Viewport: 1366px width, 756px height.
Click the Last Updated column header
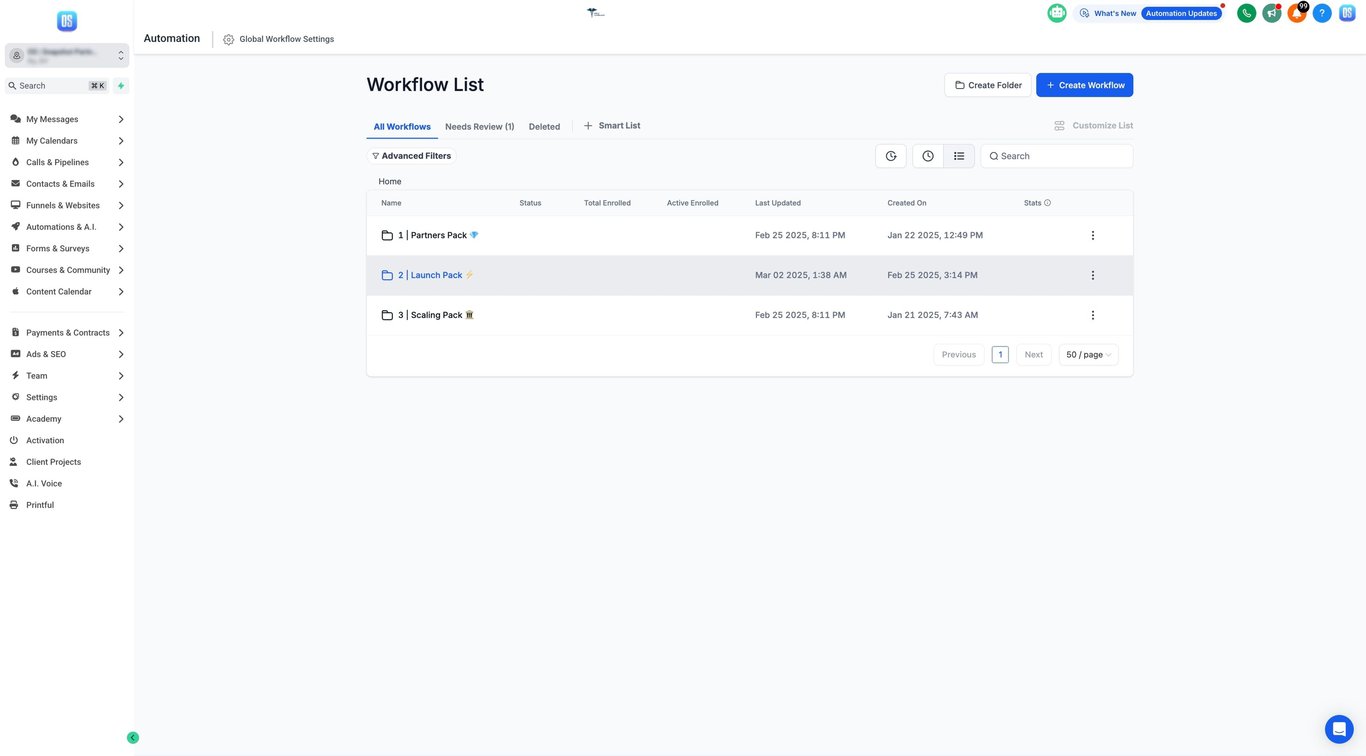click(778, 203)
